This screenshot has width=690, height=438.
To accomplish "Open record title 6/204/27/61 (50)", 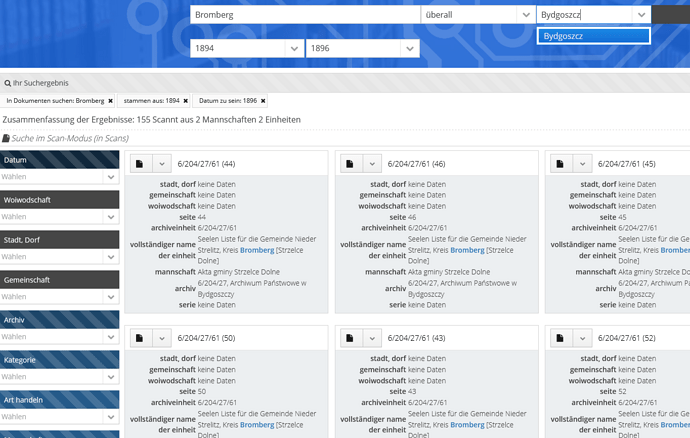I will (x=206, y=338).
